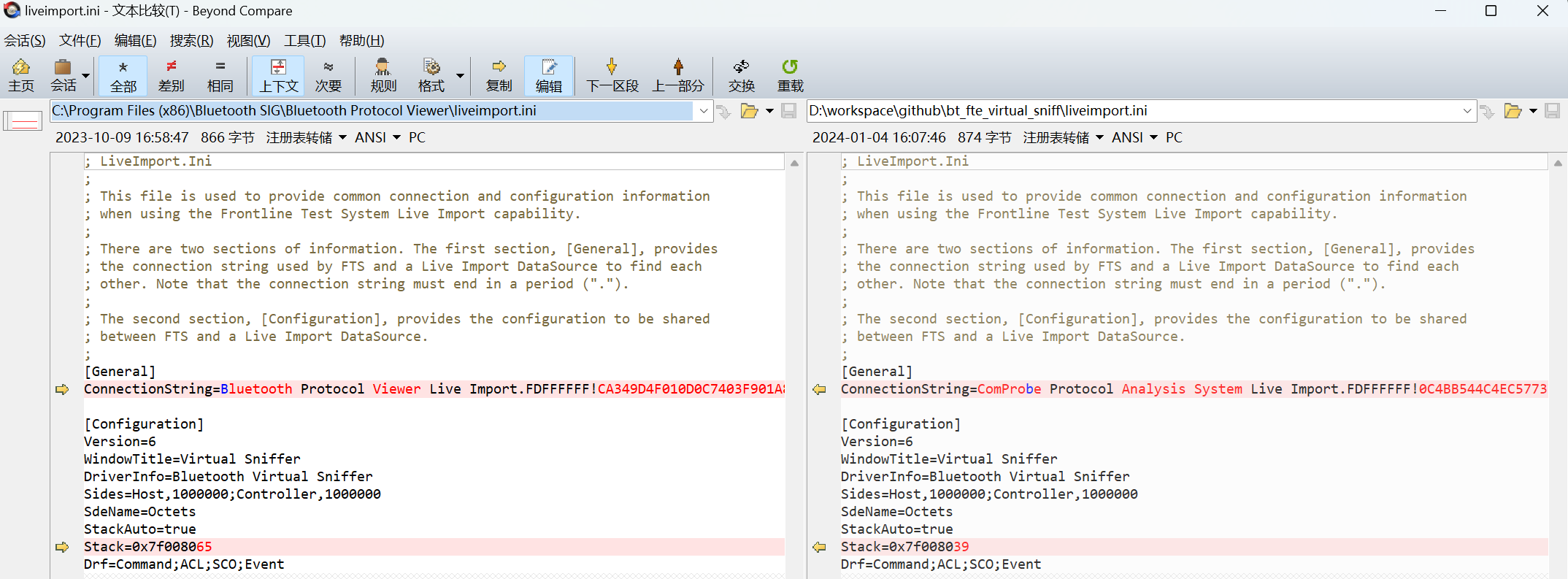This screenshot has height=579, width=1568.
Task: Toggle the 编辑 (Edit) mode button
Action: (x=549, y=76)
